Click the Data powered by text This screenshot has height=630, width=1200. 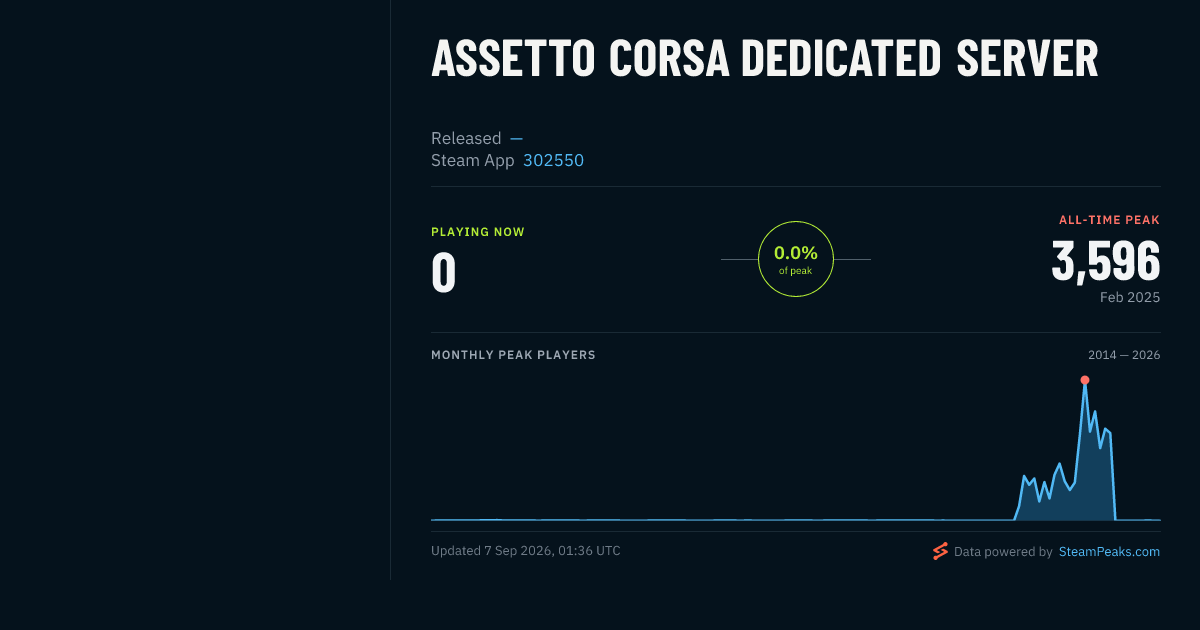coord(1003,551)
